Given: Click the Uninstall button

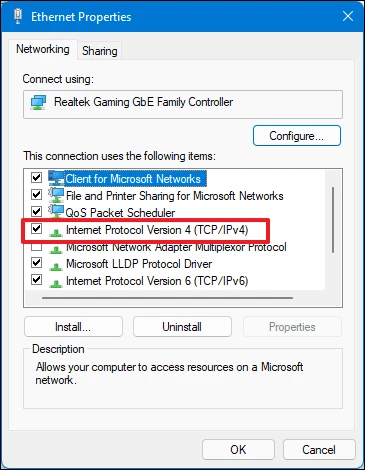Looking at the screenshot, I should click(182, 327).
